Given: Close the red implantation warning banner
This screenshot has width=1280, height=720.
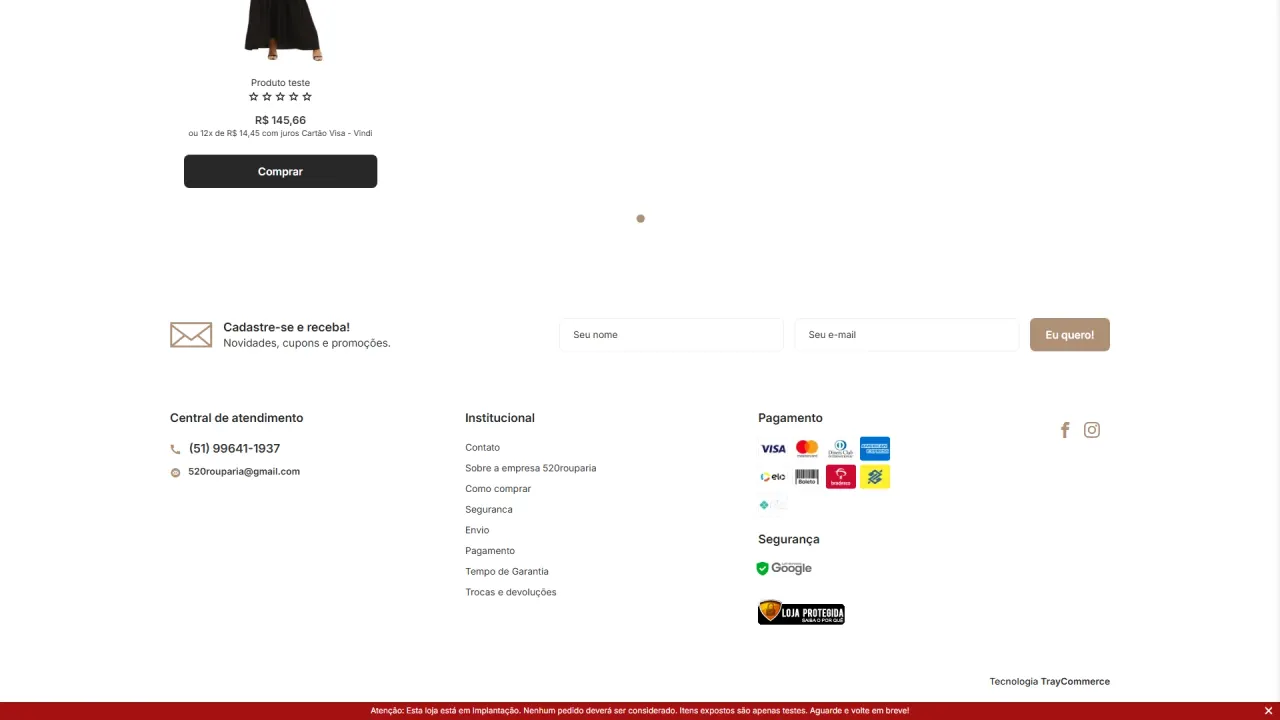Looking at the screenshot, I should [1268, 711].
